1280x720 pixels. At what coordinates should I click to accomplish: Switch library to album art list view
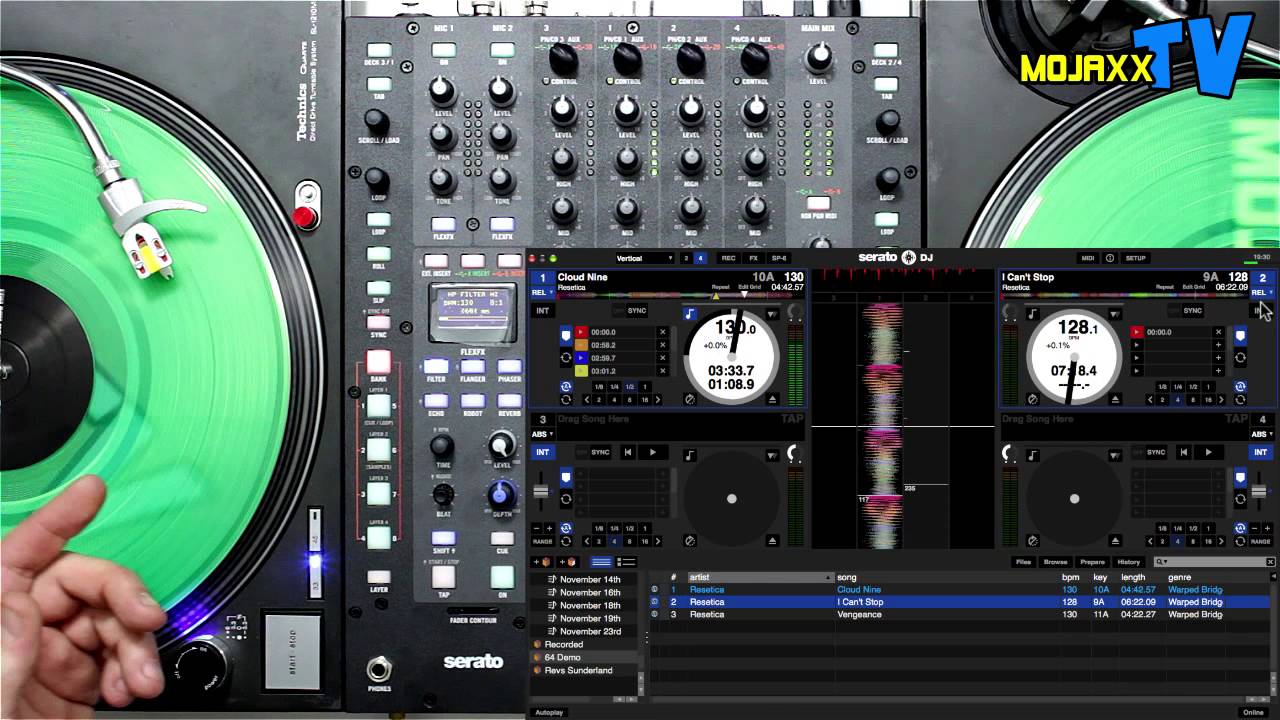pos(626,562)
